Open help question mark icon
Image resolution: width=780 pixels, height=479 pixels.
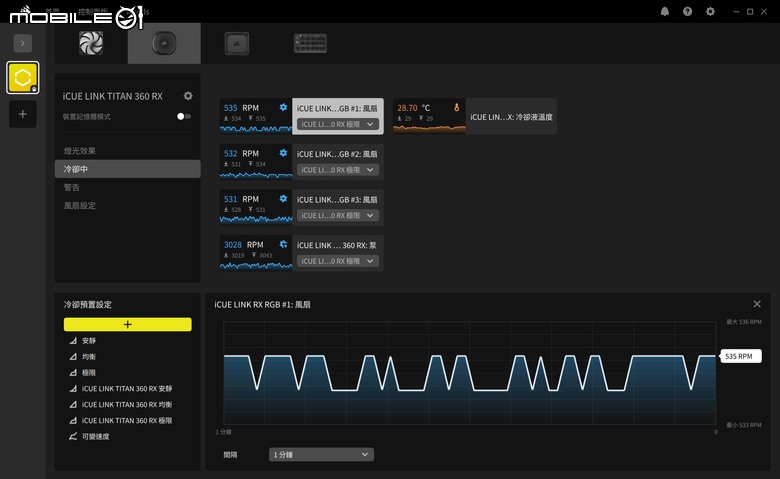click(687, 11)
